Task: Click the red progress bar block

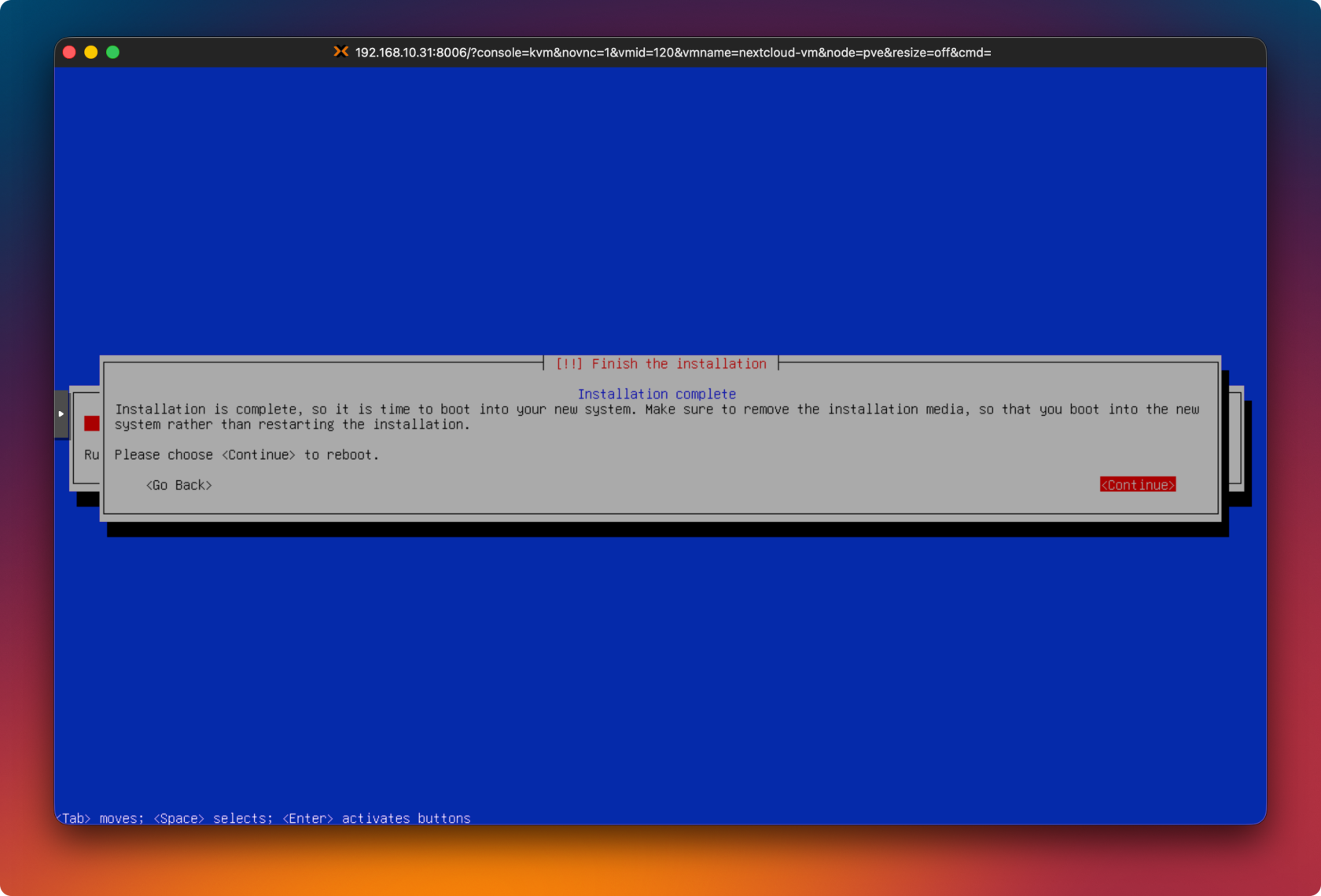Action: point(91,424)
